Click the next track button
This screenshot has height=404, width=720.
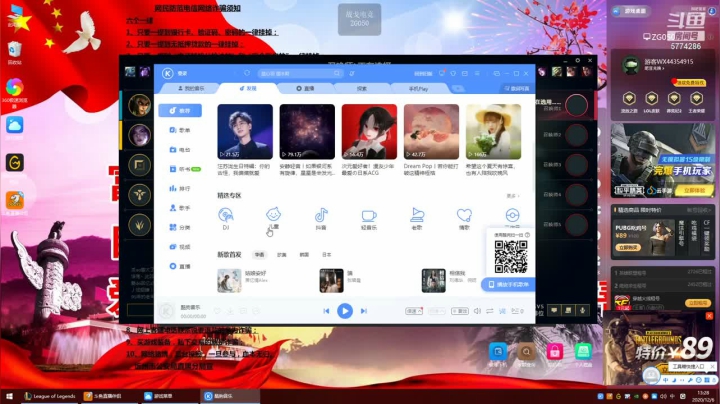point(364,311)
